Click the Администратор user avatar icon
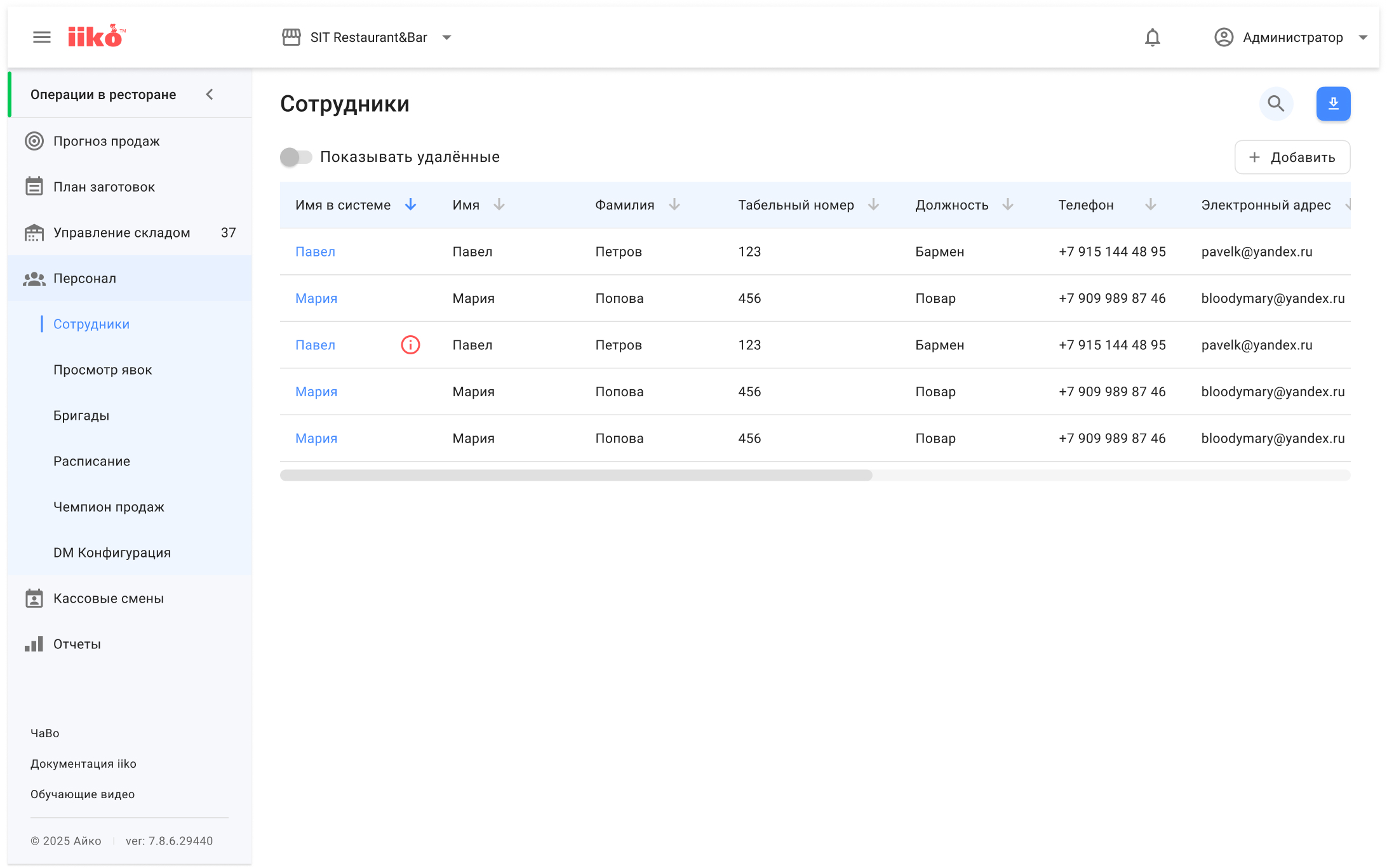 click(x=1223, y=37)
